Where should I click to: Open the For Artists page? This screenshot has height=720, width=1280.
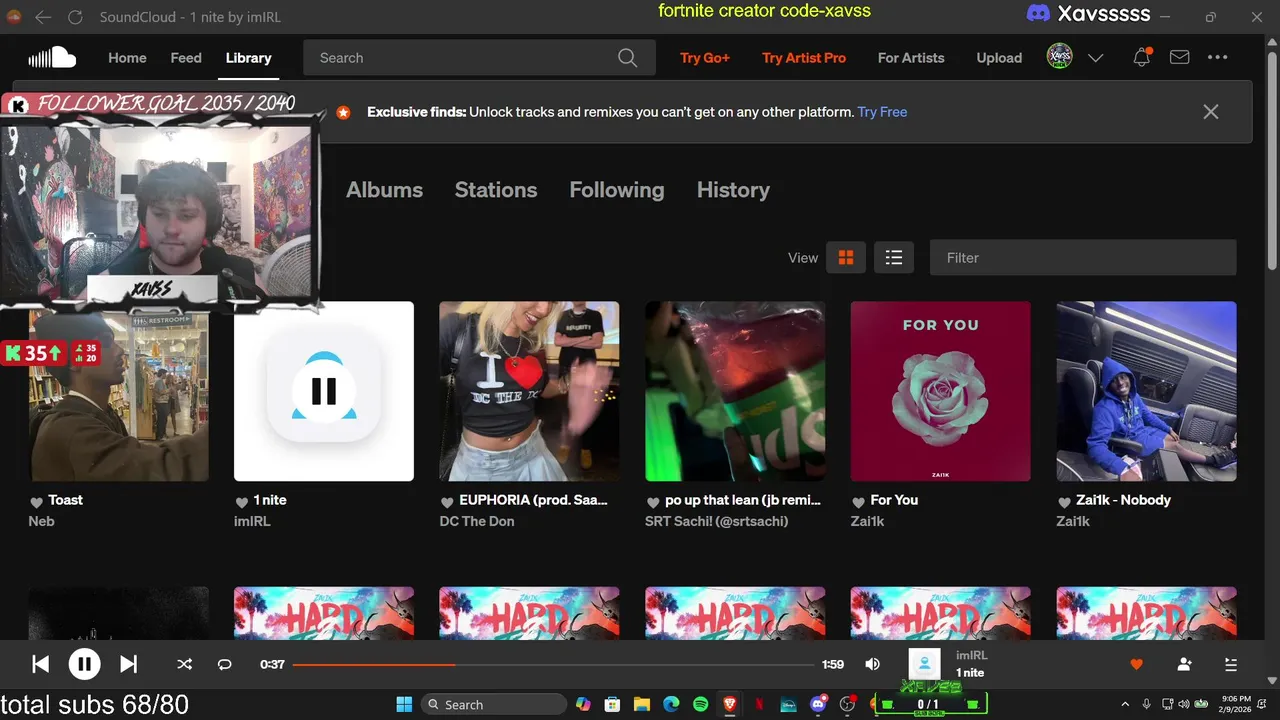pyautogui.click(x=911, y=58)
